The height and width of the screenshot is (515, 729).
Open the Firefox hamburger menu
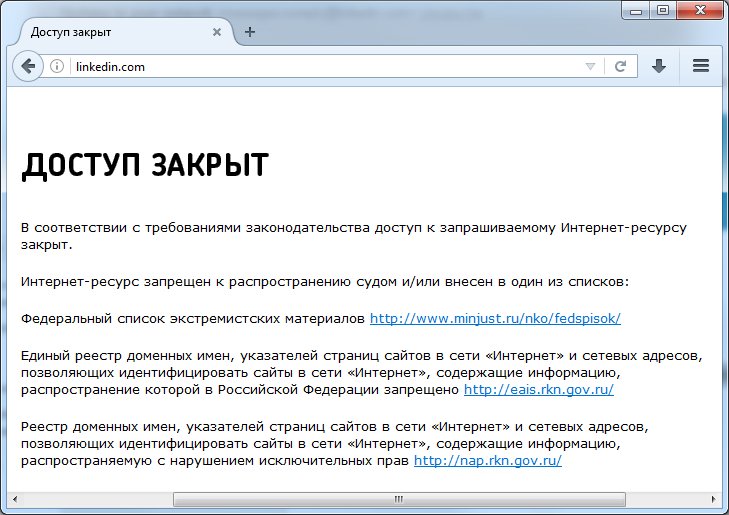701,66
